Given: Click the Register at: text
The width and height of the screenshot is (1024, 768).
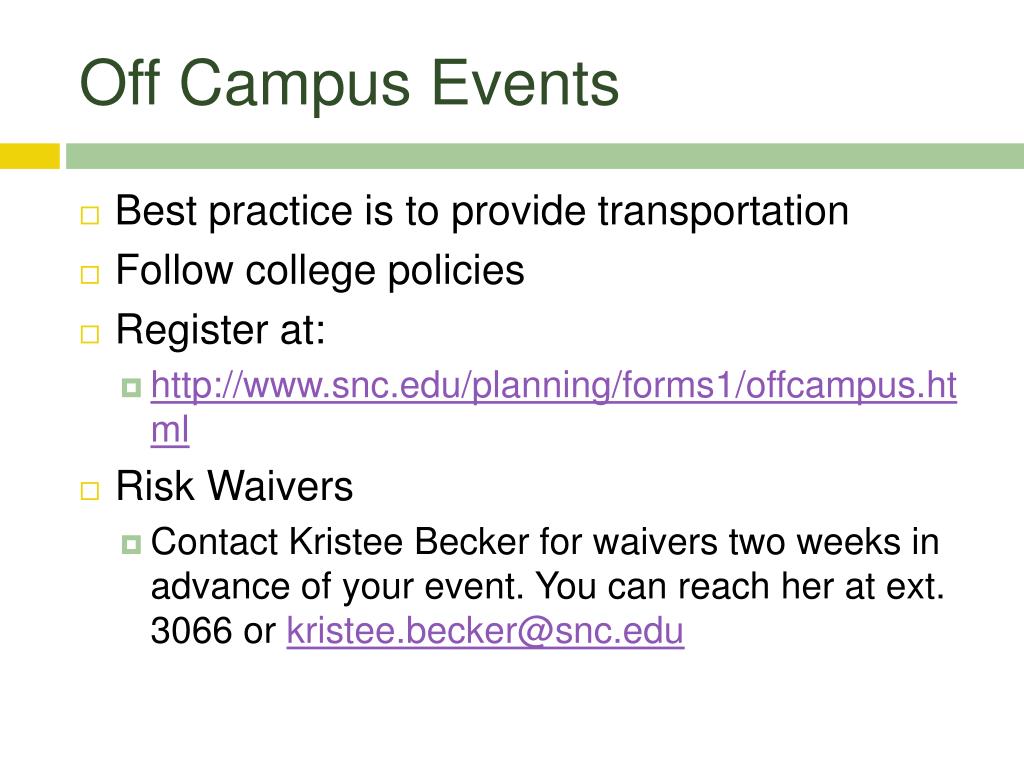Looking at the screenshot, I should pyautogui.click(x=220, y=330).
